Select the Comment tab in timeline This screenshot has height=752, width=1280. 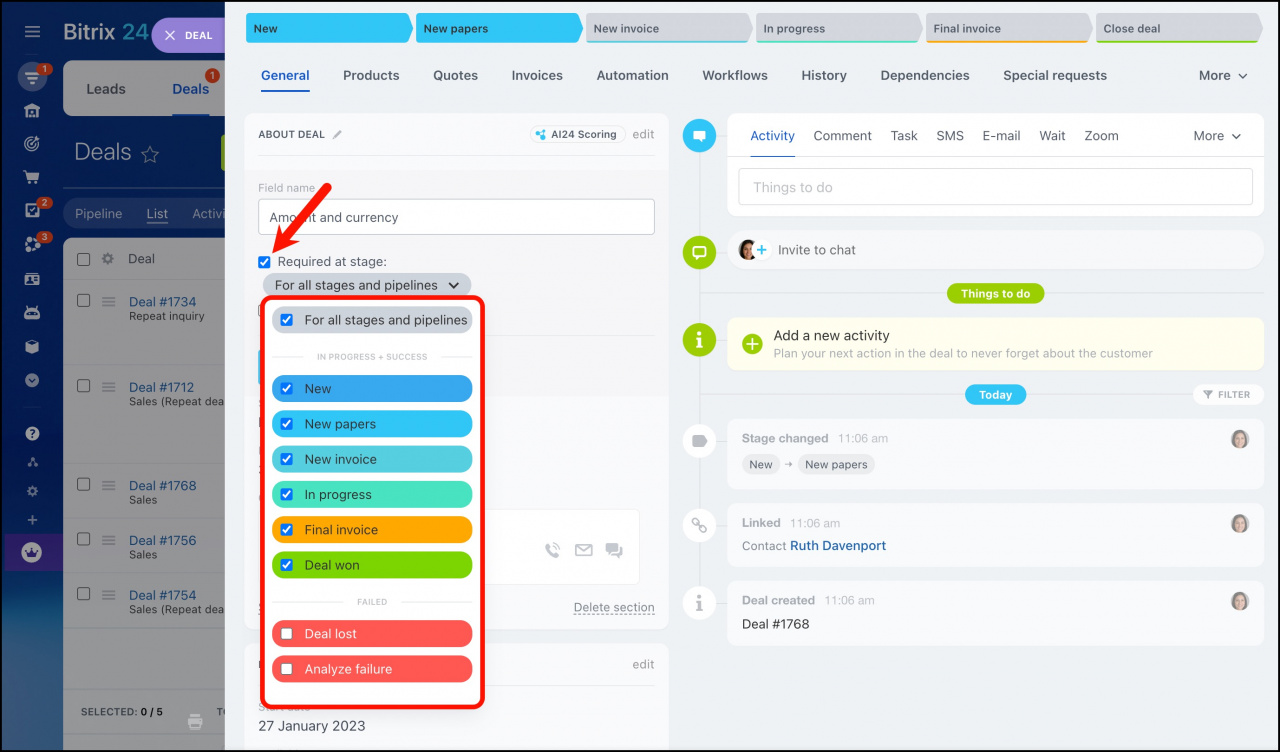click(843, 136)
